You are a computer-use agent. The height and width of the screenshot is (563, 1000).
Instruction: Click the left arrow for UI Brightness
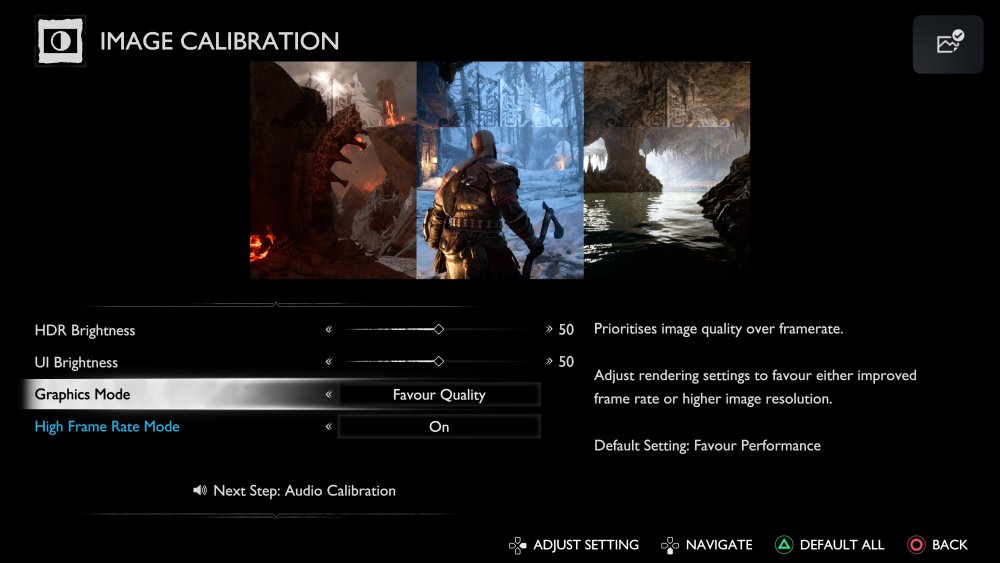click(x=328, y=362)
